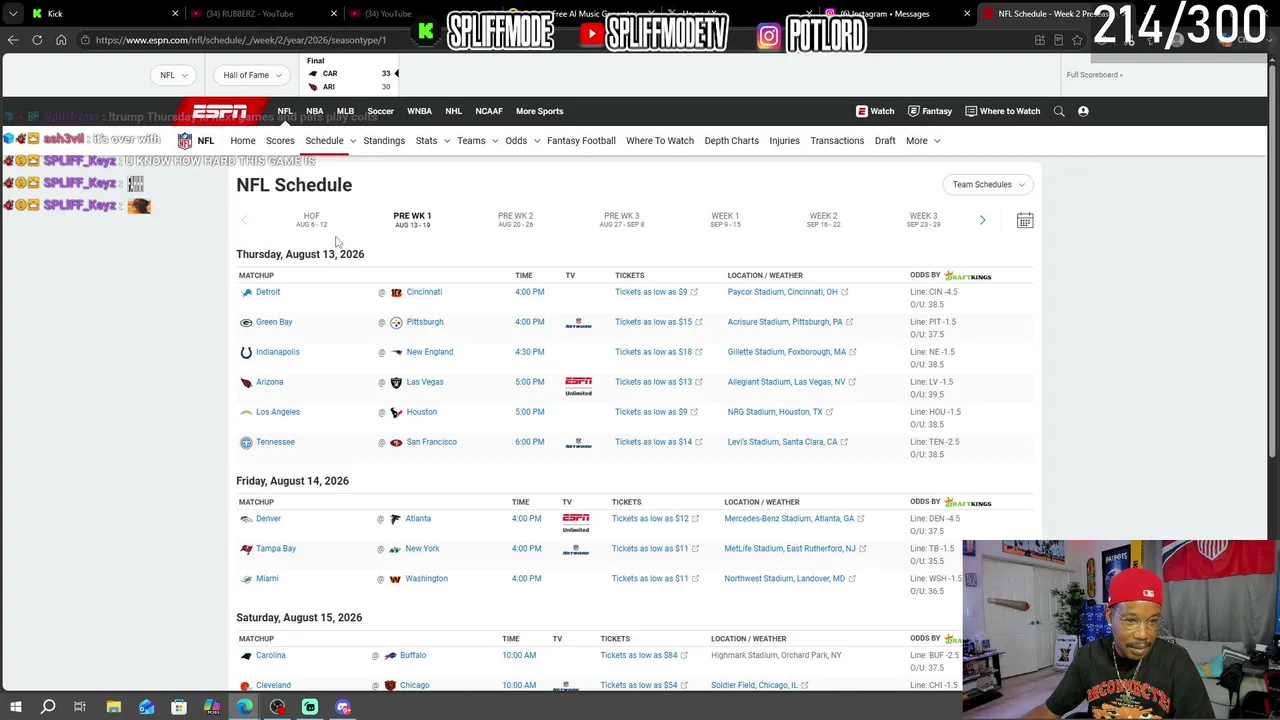The height and width of the screenshot is (720, 1280).
Task: Open Discord from the taskbar
Action: coord(343,707)
